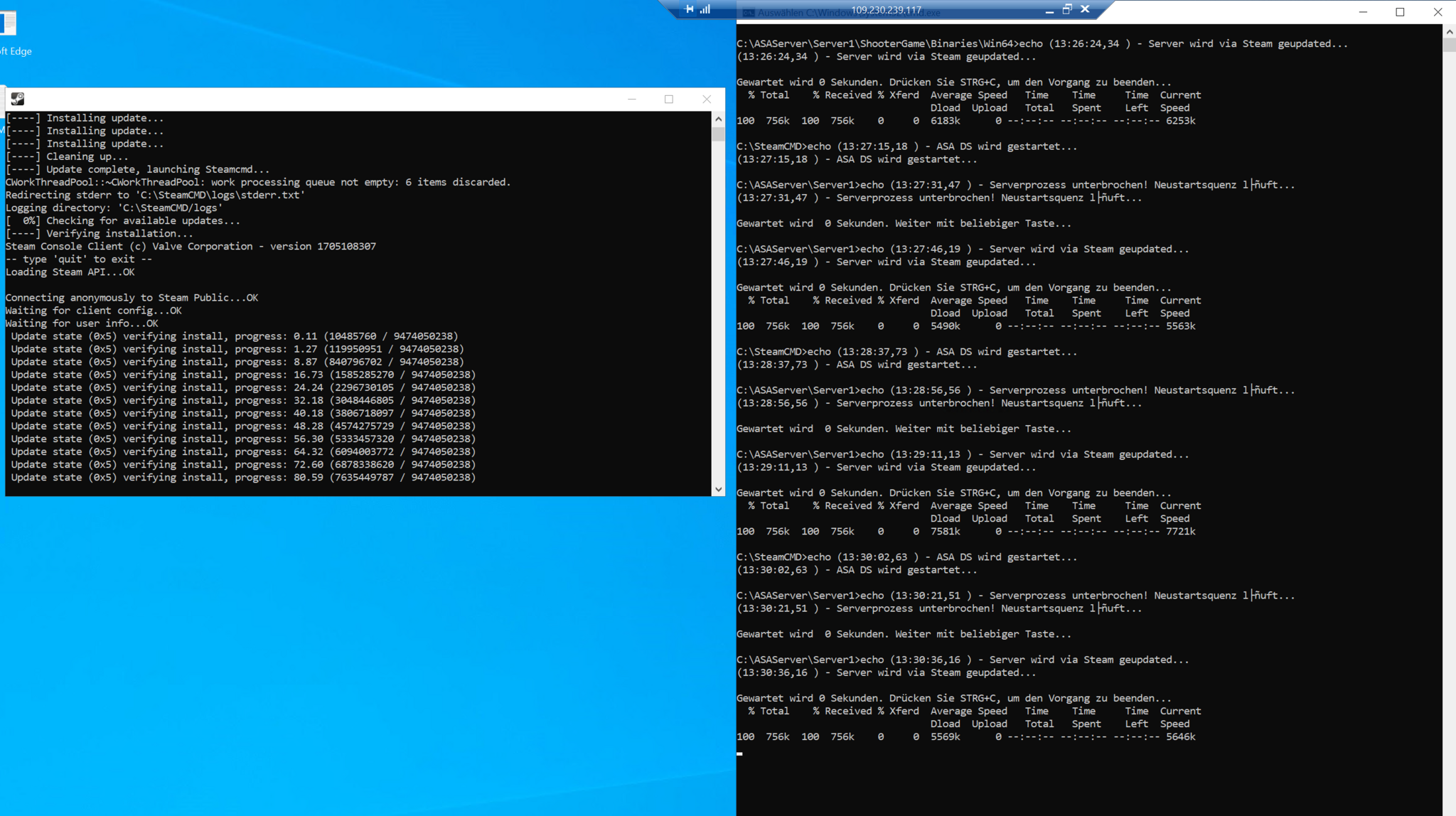Viewport: 1456px width, 816px height.
Task: Click the Steam icon in the SteamCMD title bar
Action: click(x=18, y=99)
